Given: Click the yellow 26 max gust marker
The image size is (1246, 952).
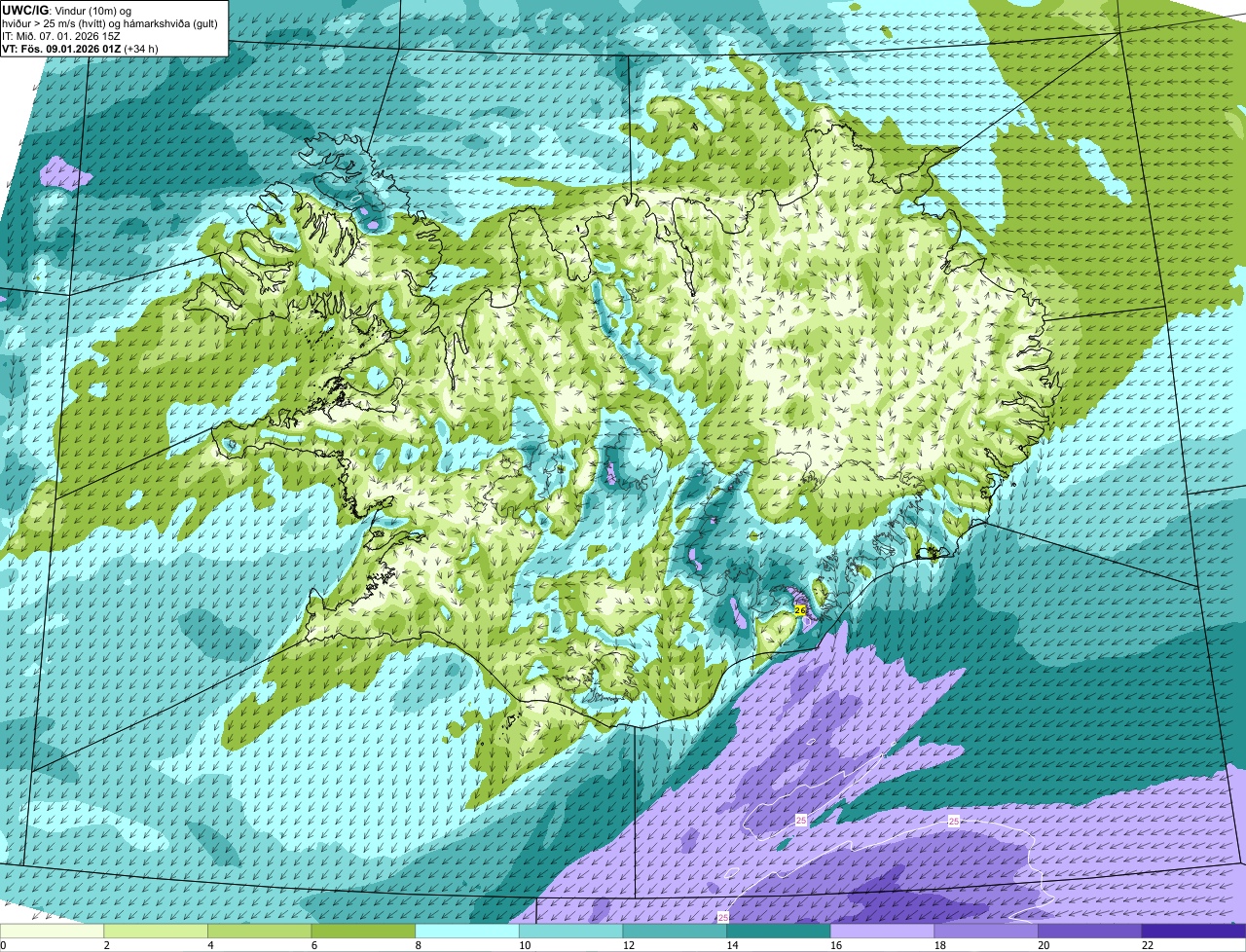Looking at the screenshot, I should point(800,610).
